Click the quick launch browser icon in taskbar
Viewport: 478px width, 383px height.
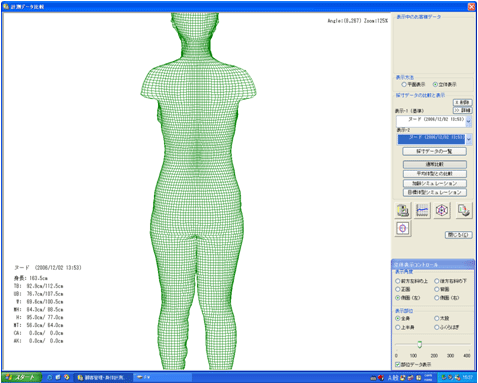(50, 377)
